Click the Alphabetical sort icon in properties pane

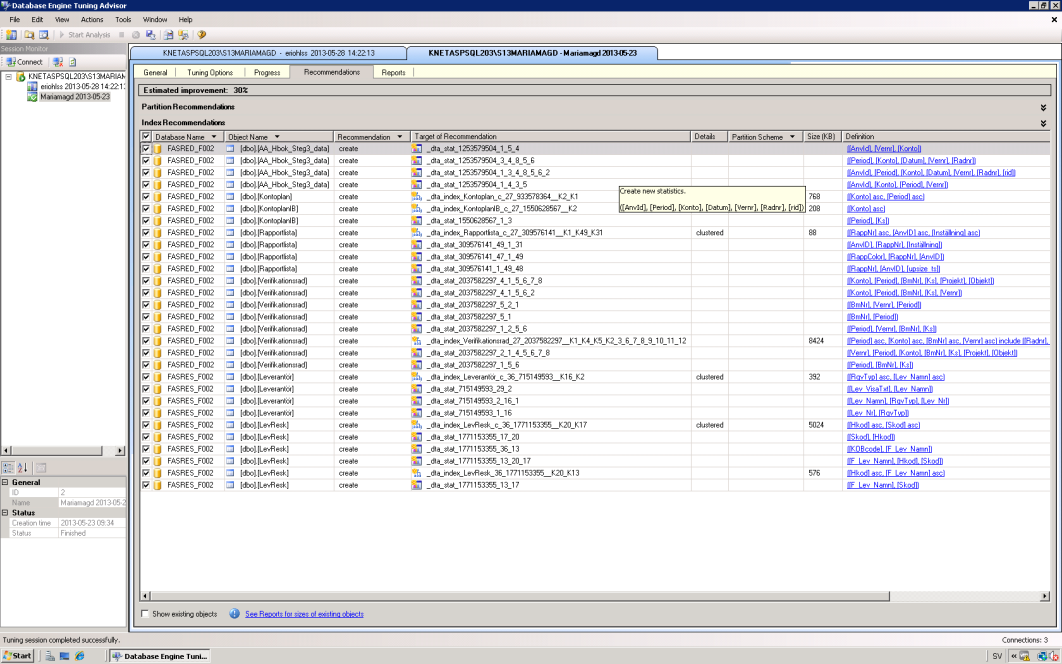pyautogui.click(x=22, y=468)
